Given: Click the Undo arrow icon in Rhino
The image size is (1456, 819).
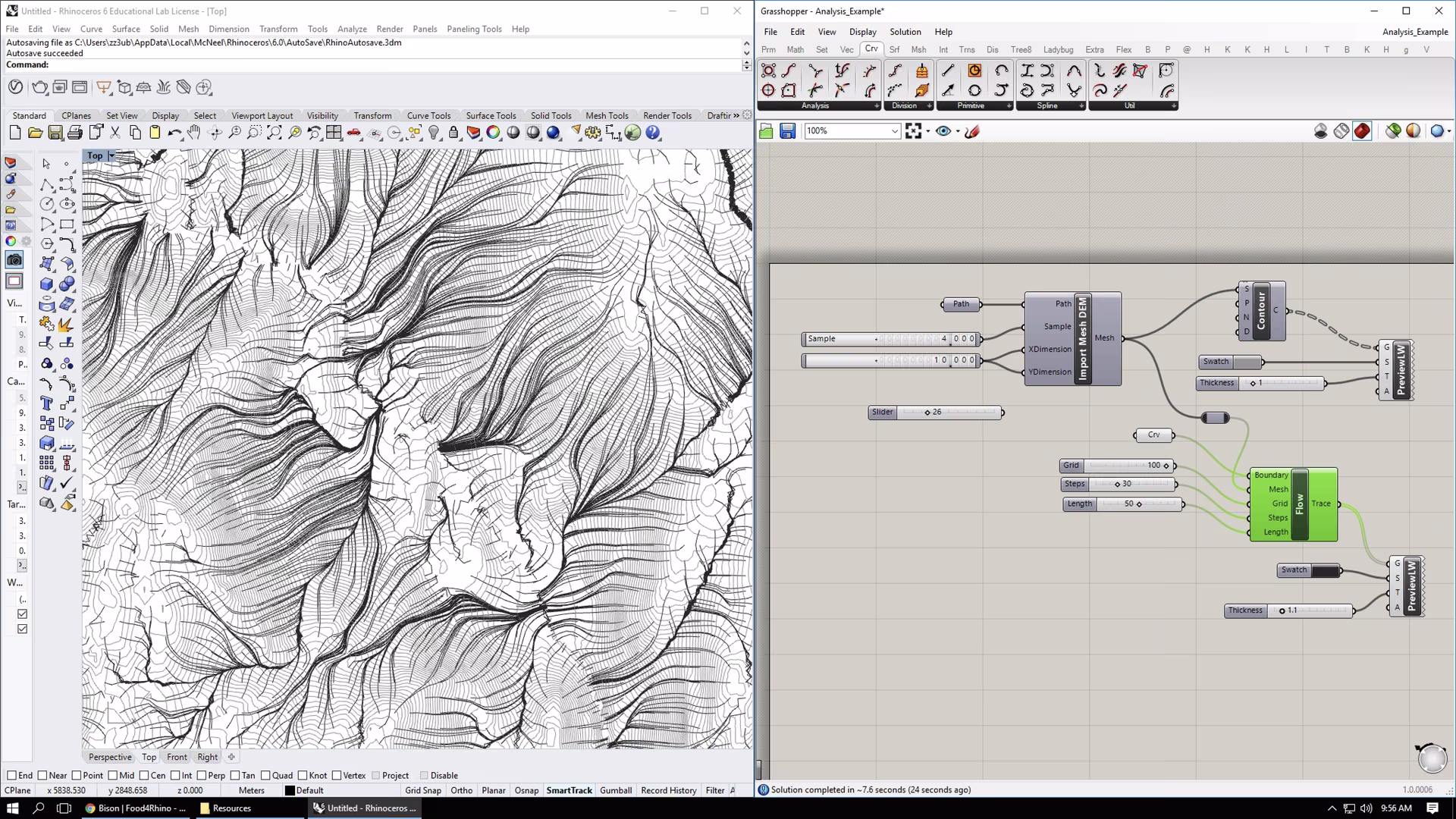Looking at the screenshot, I should [174, 133].
